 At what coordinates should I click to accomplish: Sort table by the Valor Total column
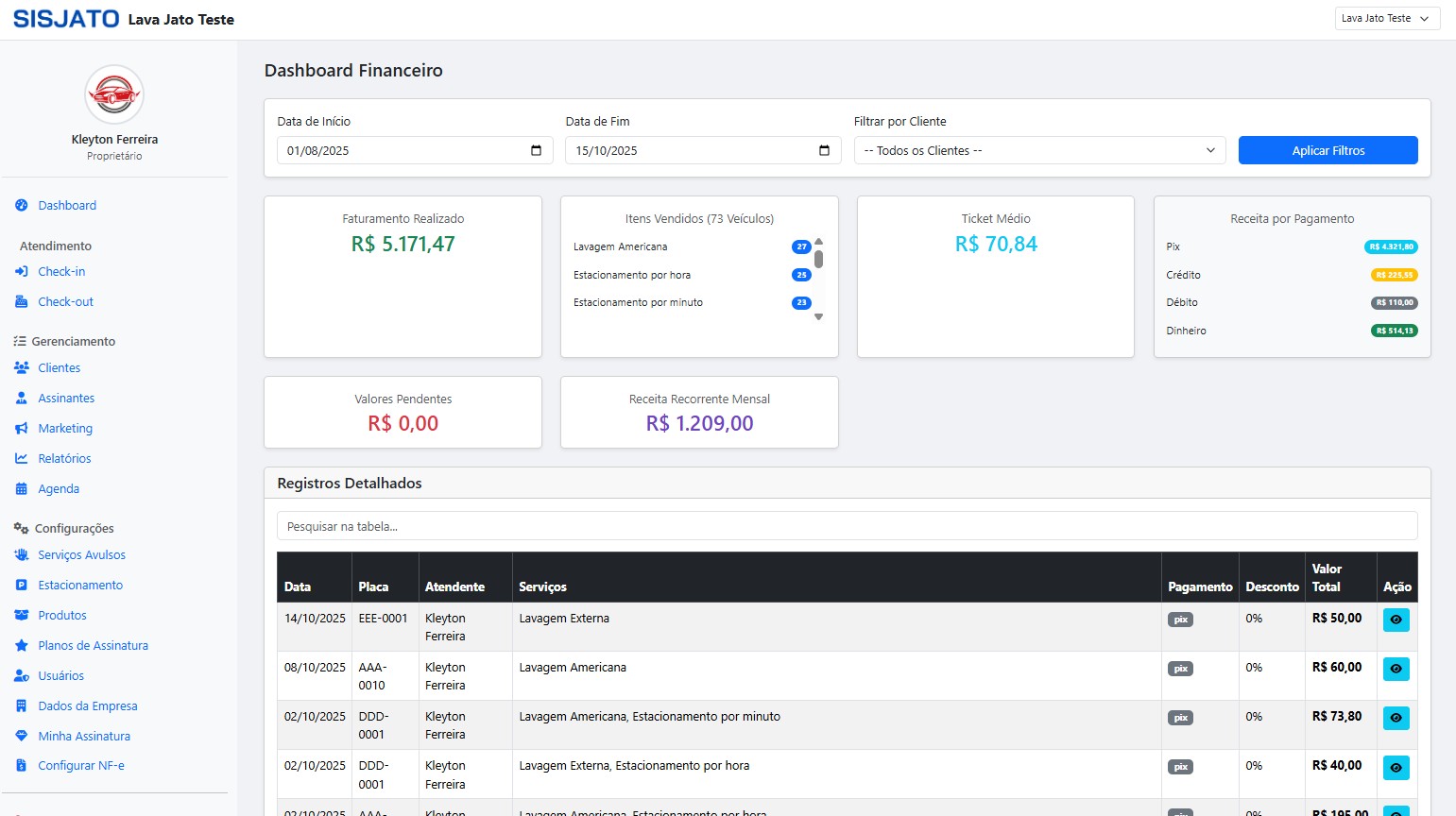[1327, 577]
